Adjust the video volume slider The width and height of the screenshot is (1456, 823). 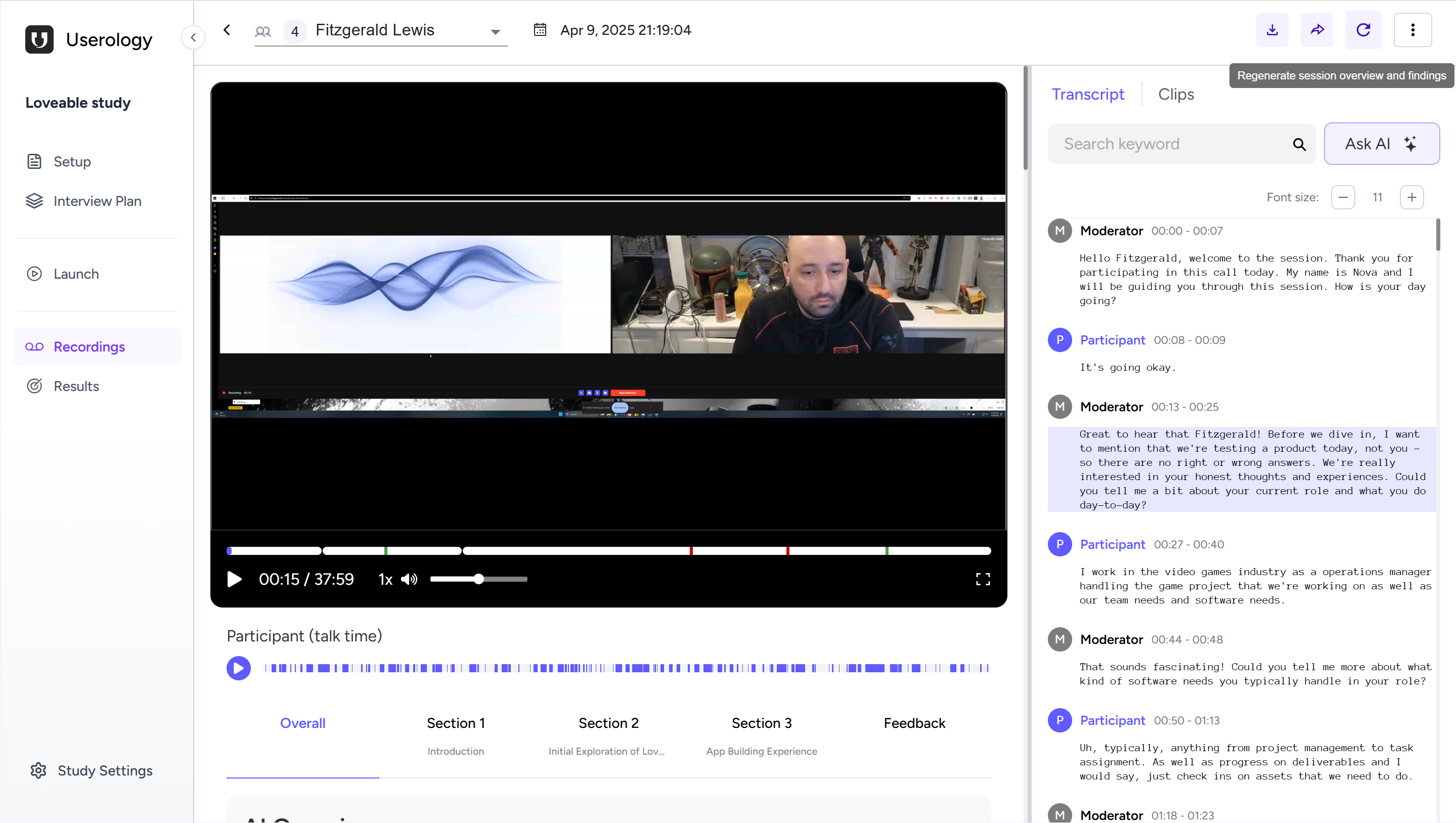pyautogui.click(x=478, y=579)
